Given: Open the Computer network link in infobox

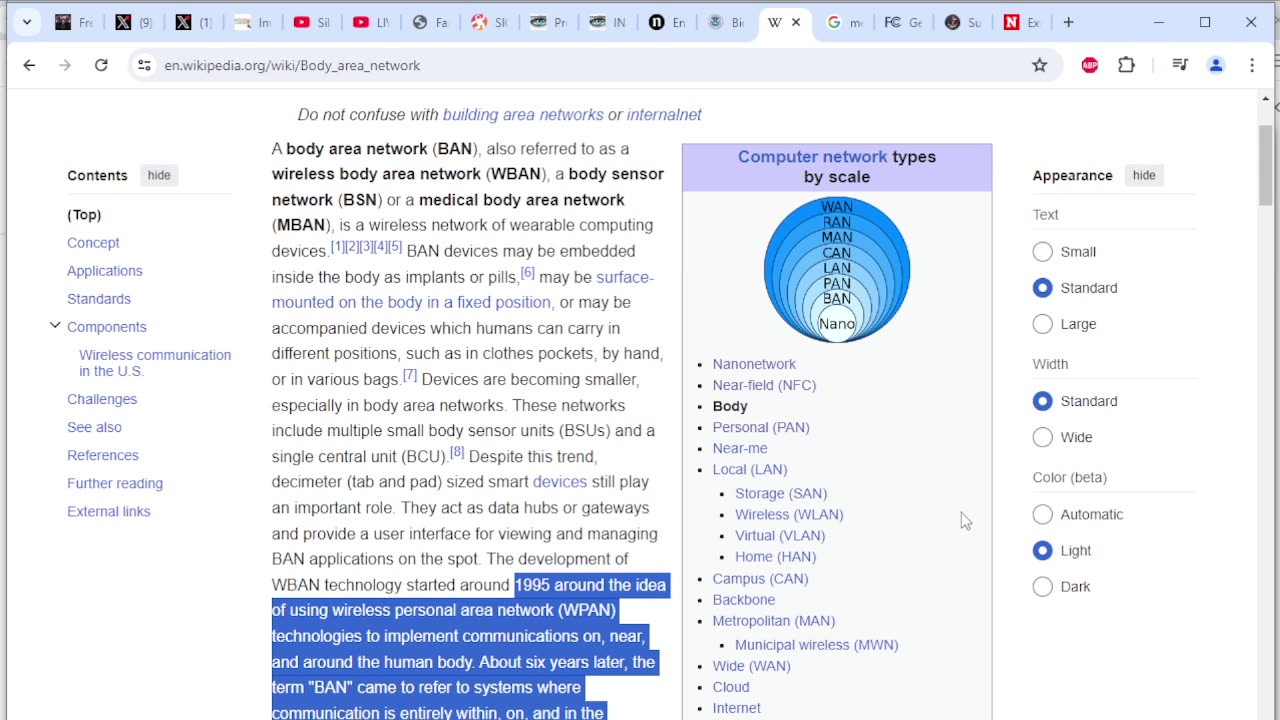Looking at the screenshot, I should click(812, 157).
